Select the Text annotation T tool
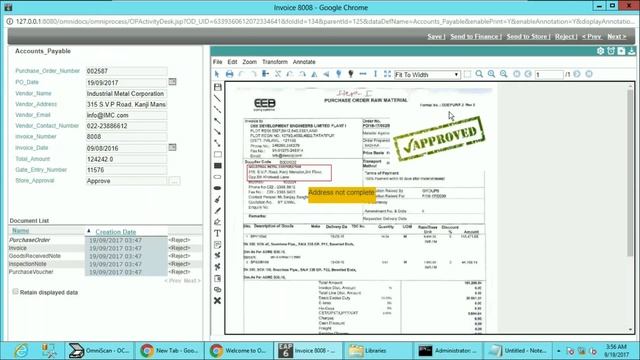 point(218,233)
